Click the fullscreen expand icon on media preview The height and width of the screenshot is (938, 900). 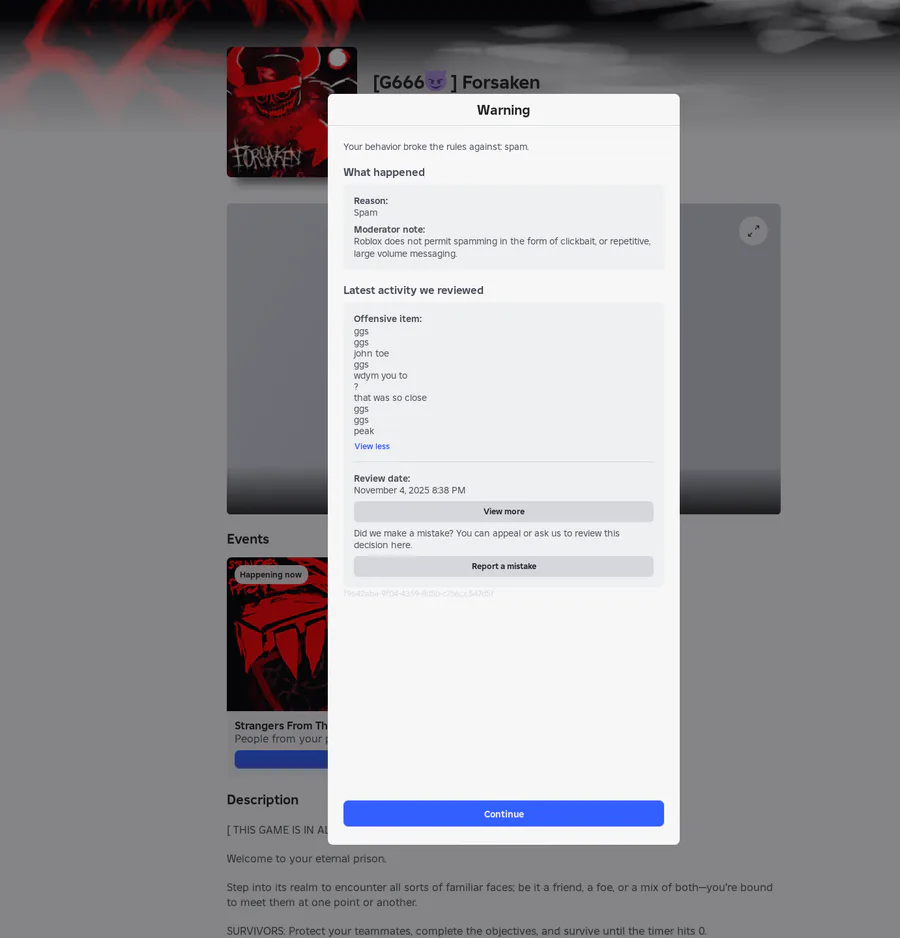[x=753, y=231]
